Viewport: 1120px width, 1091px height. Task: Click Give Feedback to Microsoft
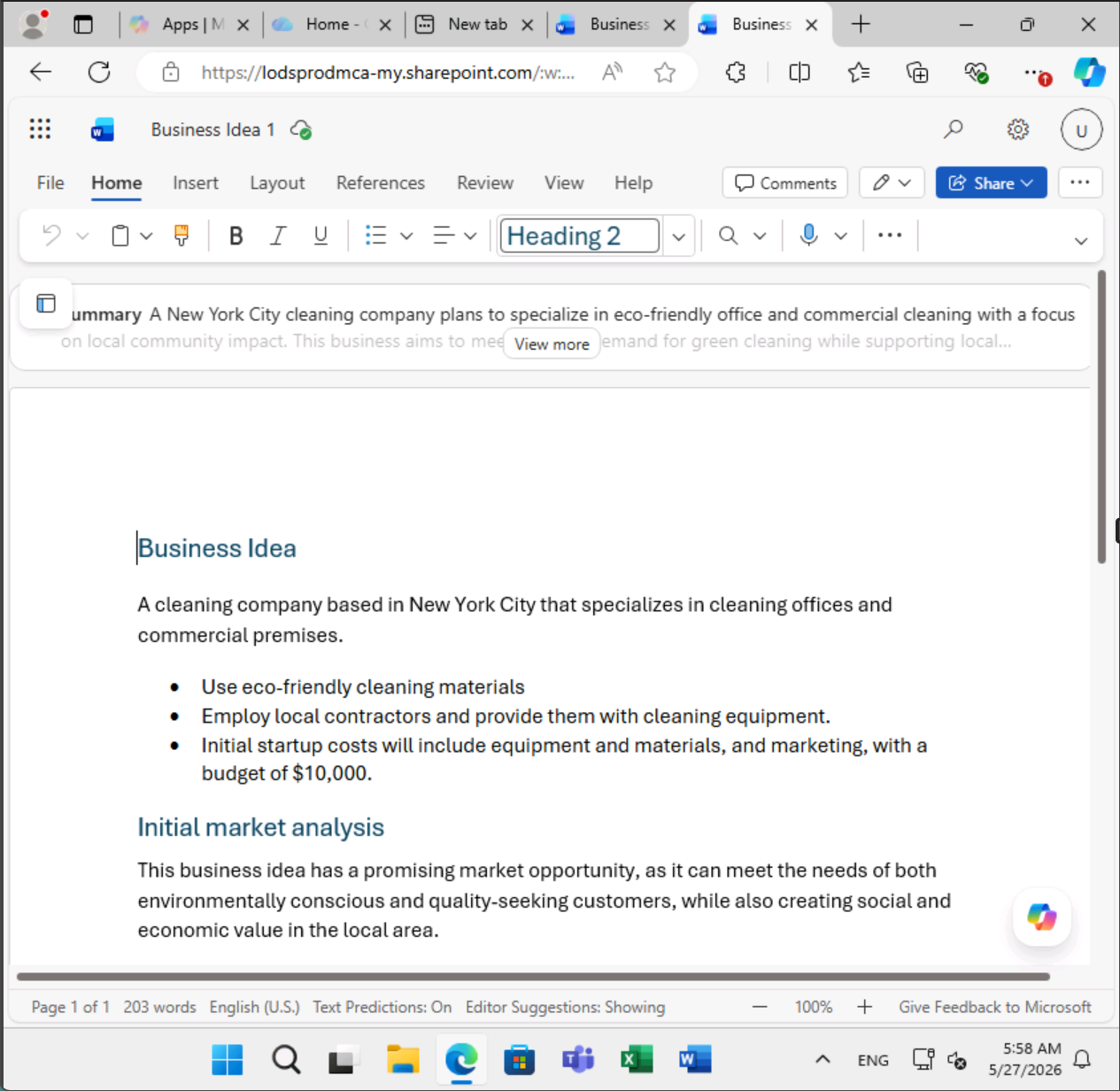pyautogui.click(x=995, y=1007)
